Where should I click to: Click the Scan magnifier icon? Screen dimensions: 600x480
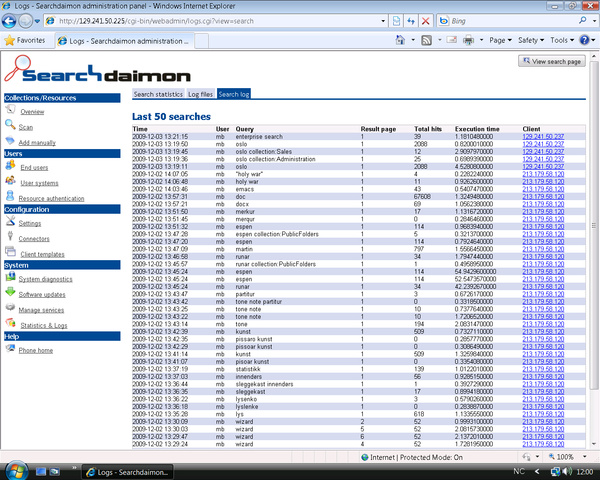(x=10, y=125)
